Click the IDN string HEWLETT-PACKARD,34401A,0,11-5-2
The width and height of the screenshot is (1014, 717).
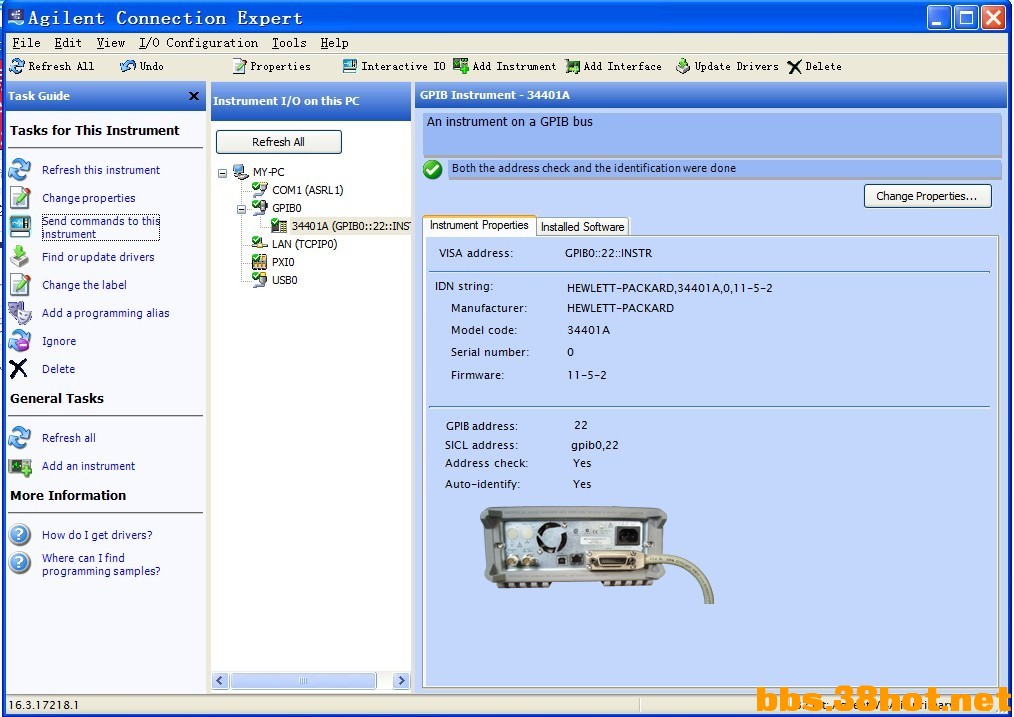[669, 288]
